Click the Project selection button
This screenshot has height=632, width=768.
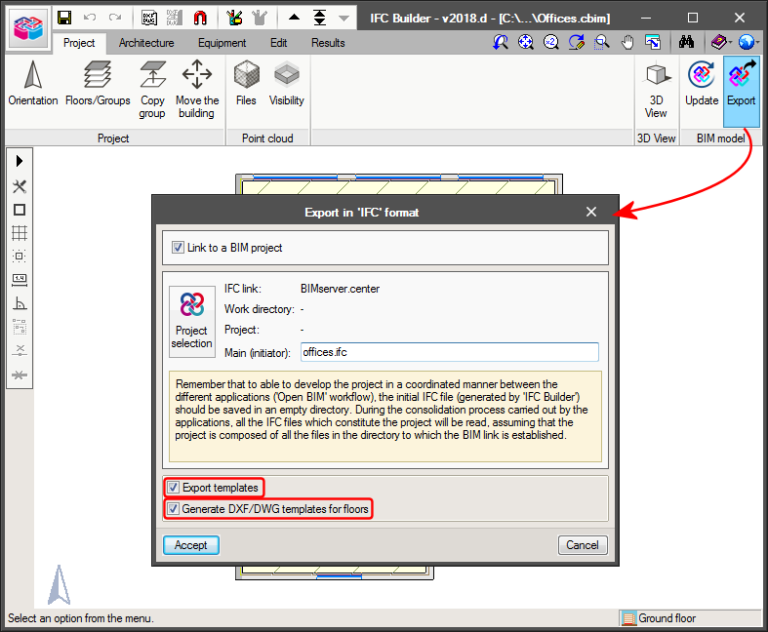192,321
